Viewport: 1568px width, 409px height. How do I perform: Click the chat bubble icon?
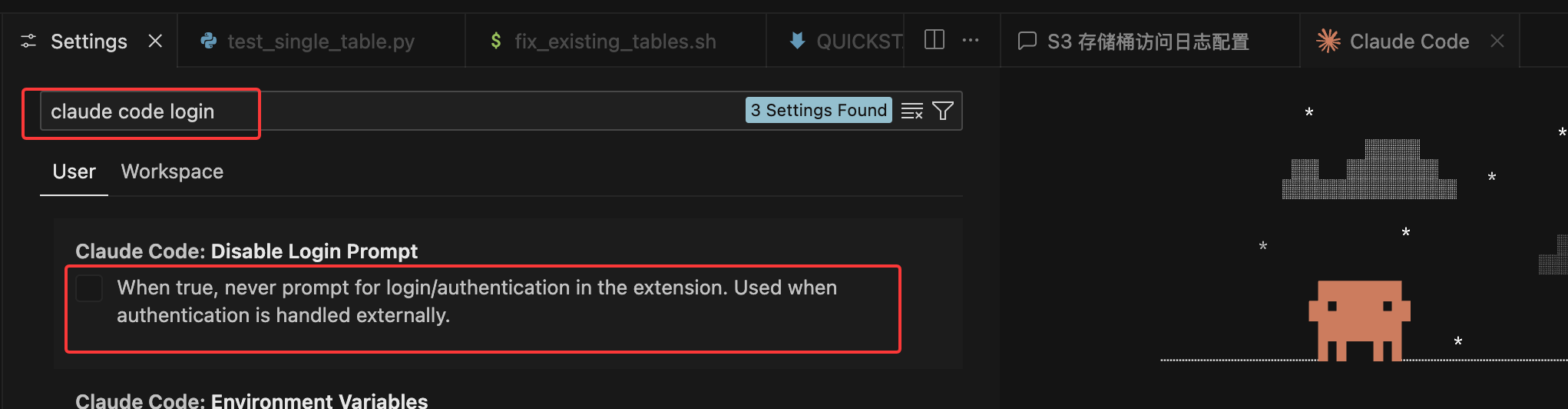click(1027, 41)
